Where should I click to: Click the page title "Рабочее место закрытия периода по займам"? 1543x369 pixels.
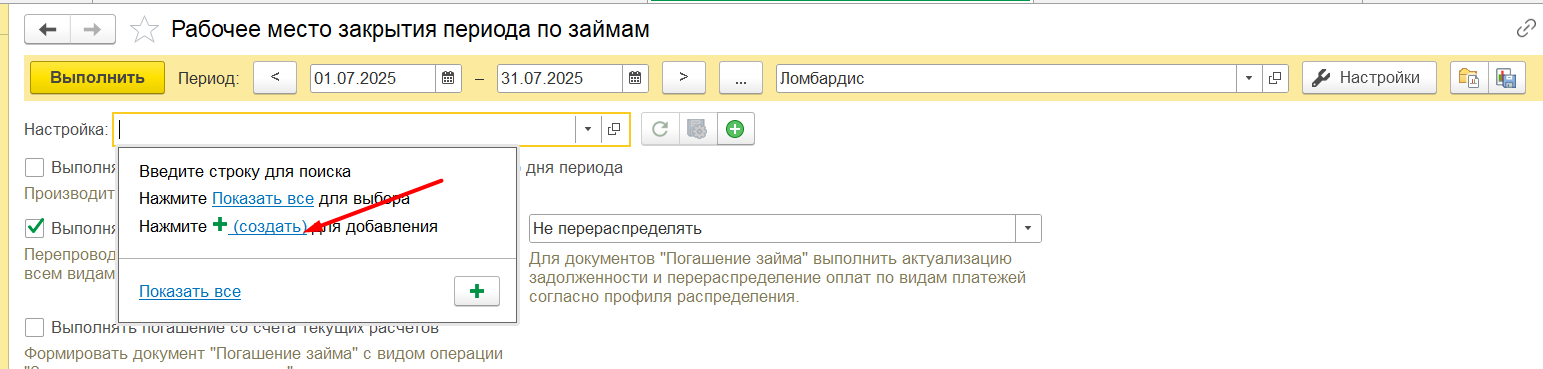(410, 29)
